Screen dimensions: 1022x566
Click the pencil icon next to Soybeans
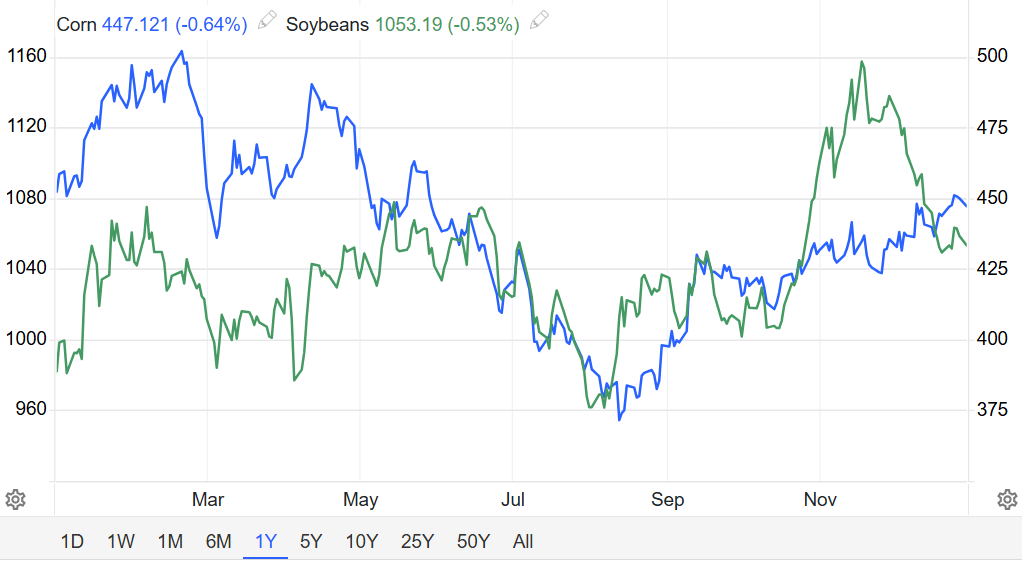point(539,21)
